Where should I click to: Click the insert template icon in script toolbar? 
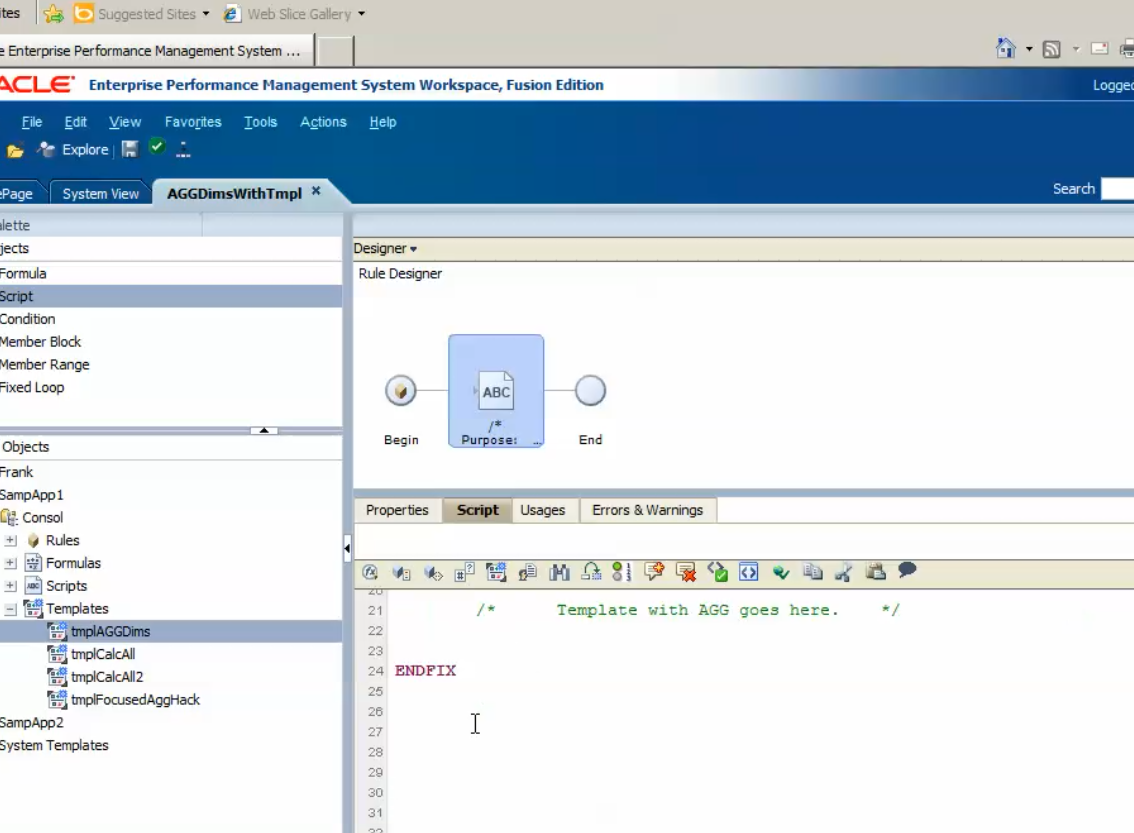click(x=496, y=572)
